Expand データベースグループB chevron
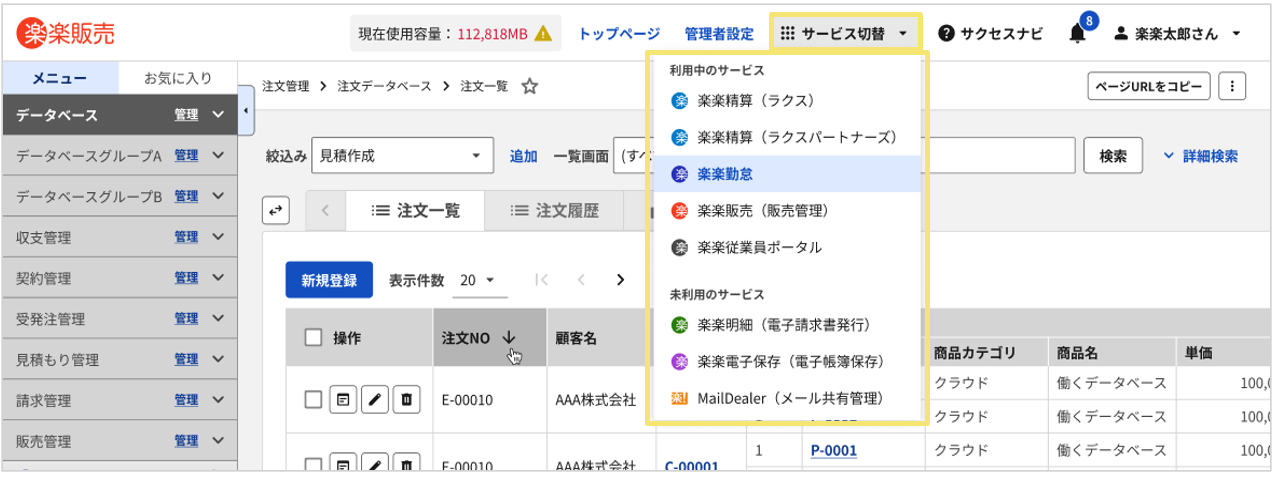The height and width of the screenshot is (477, 1273). click(219, 197)
